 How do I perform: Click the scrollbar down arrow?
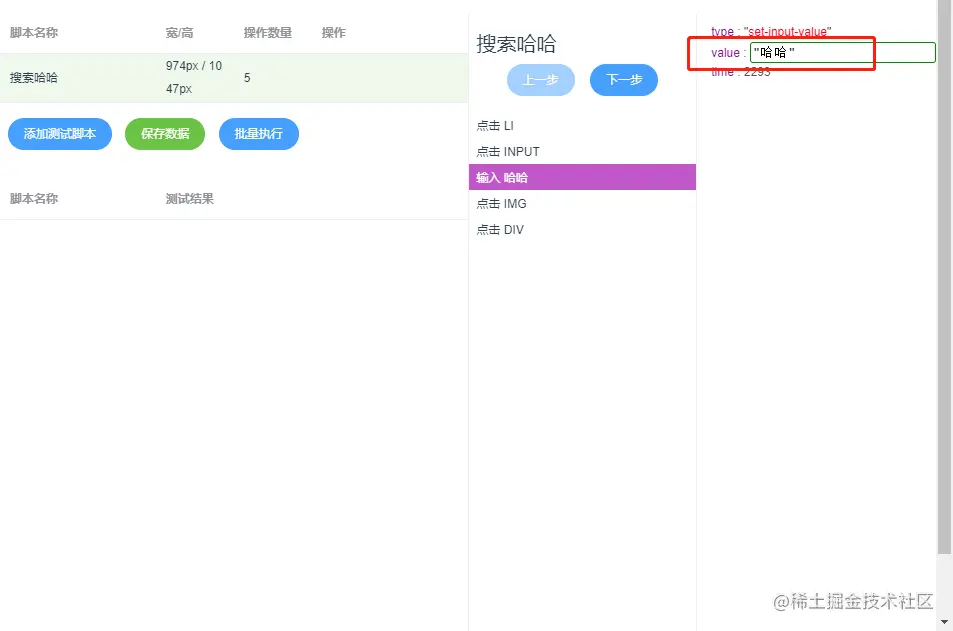[x=945, y=623]
